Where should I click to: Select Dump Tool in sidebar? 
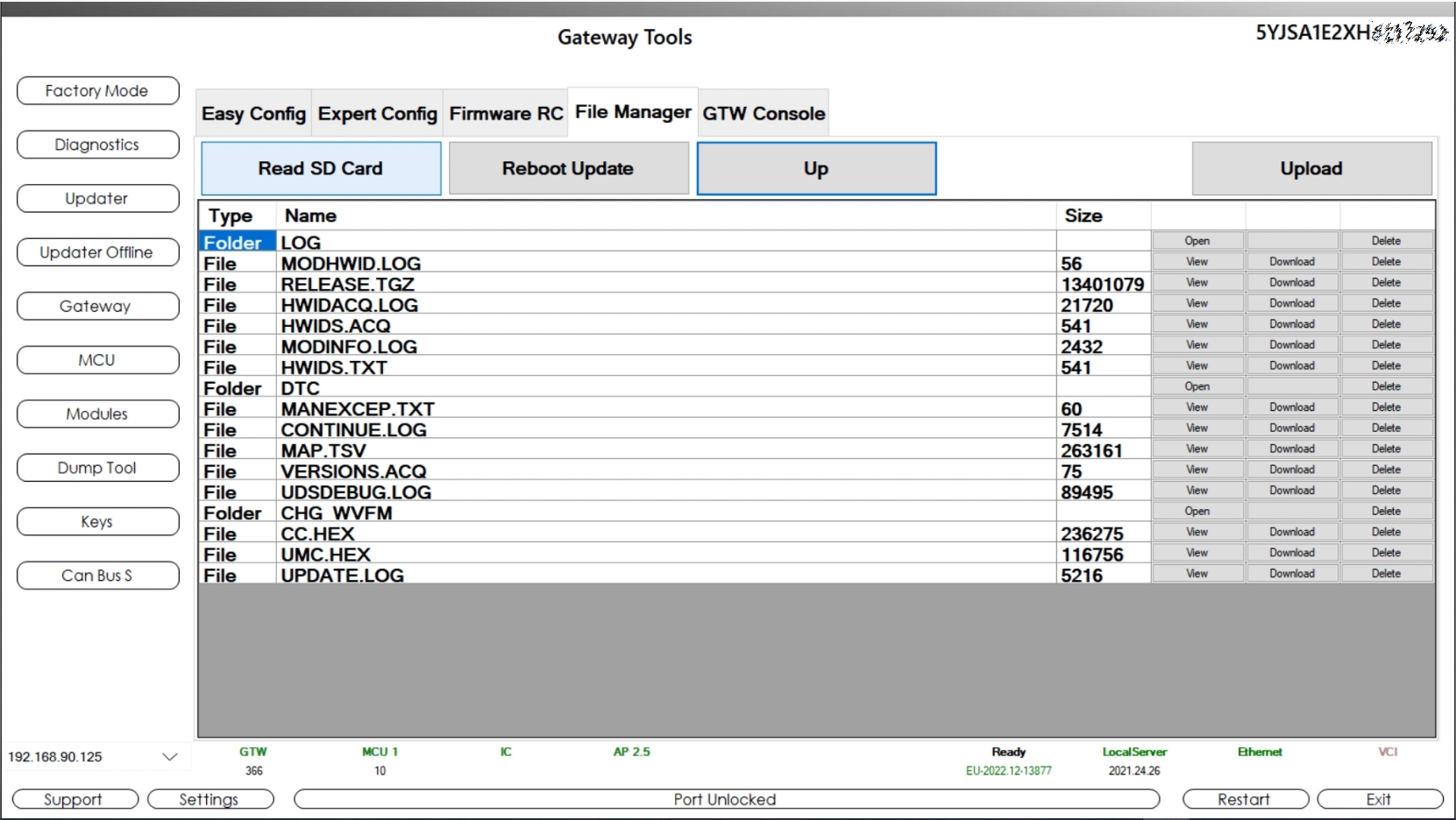click(97, 468)
